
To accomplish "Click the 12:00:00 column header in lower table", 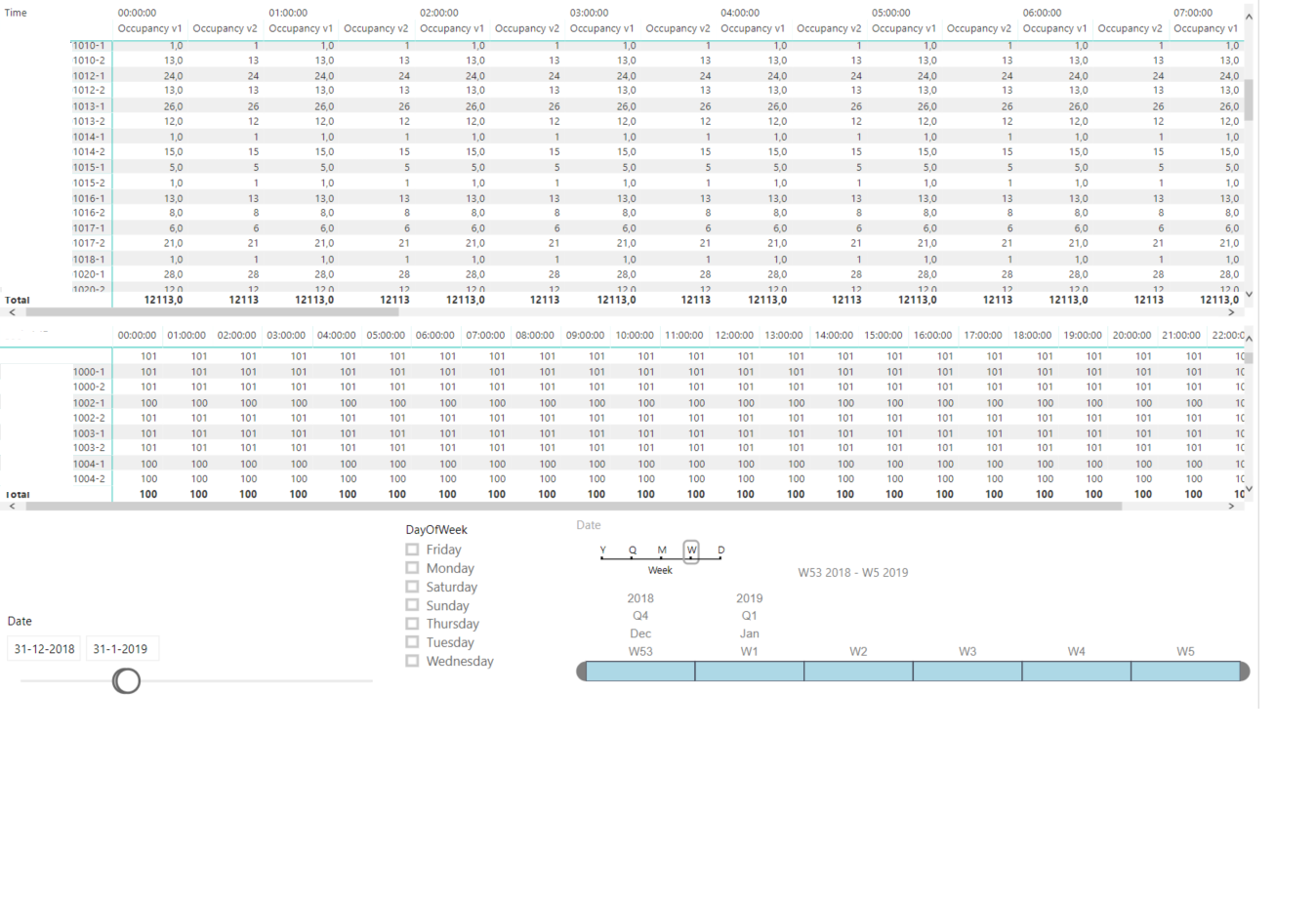I will tap(734, 335).
